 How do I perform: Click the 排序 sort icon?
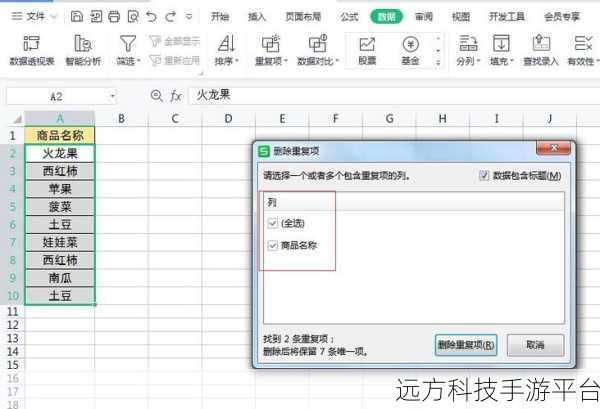click(226, 44)
